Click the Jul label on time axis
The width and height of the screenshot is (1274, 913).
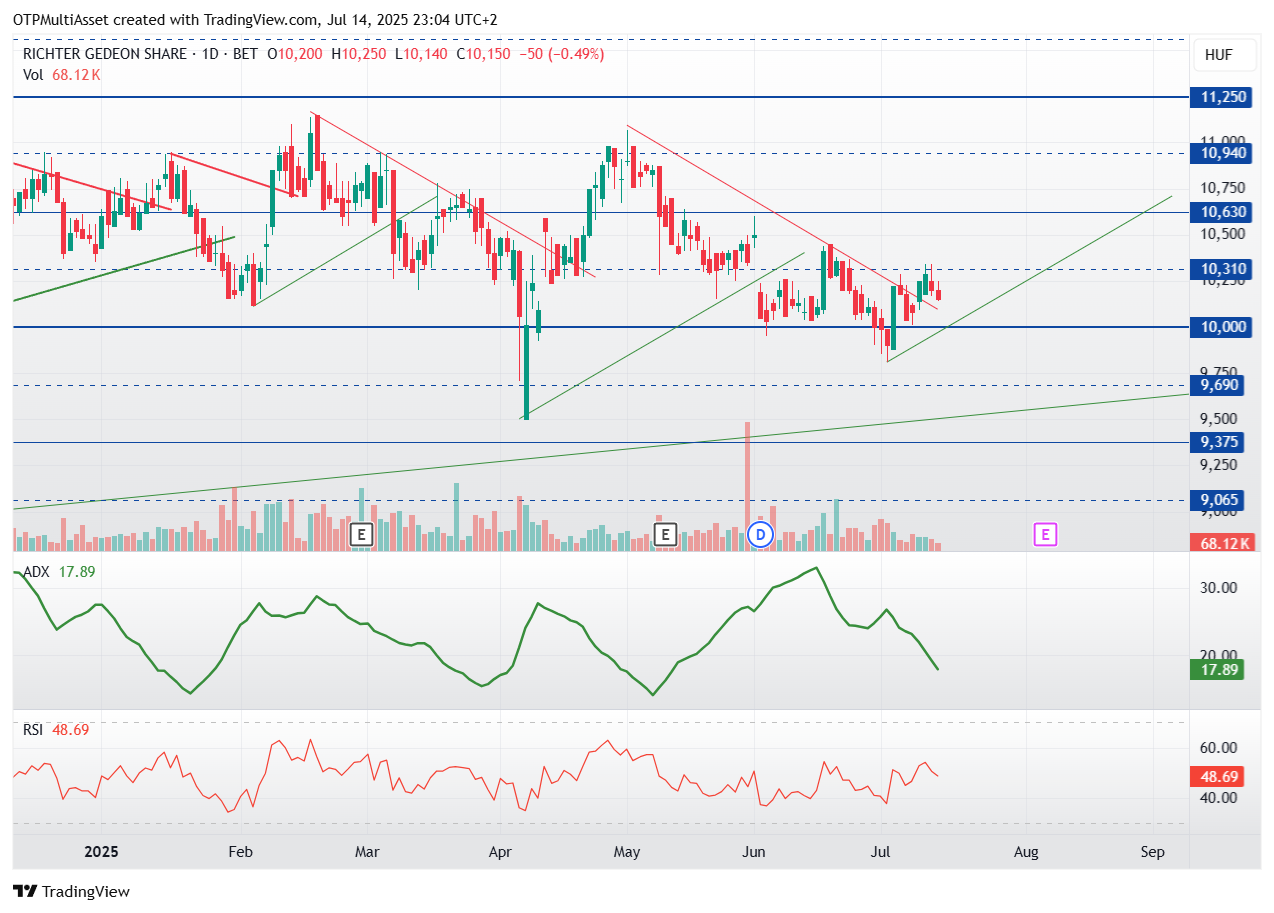[x=882, y=852]
